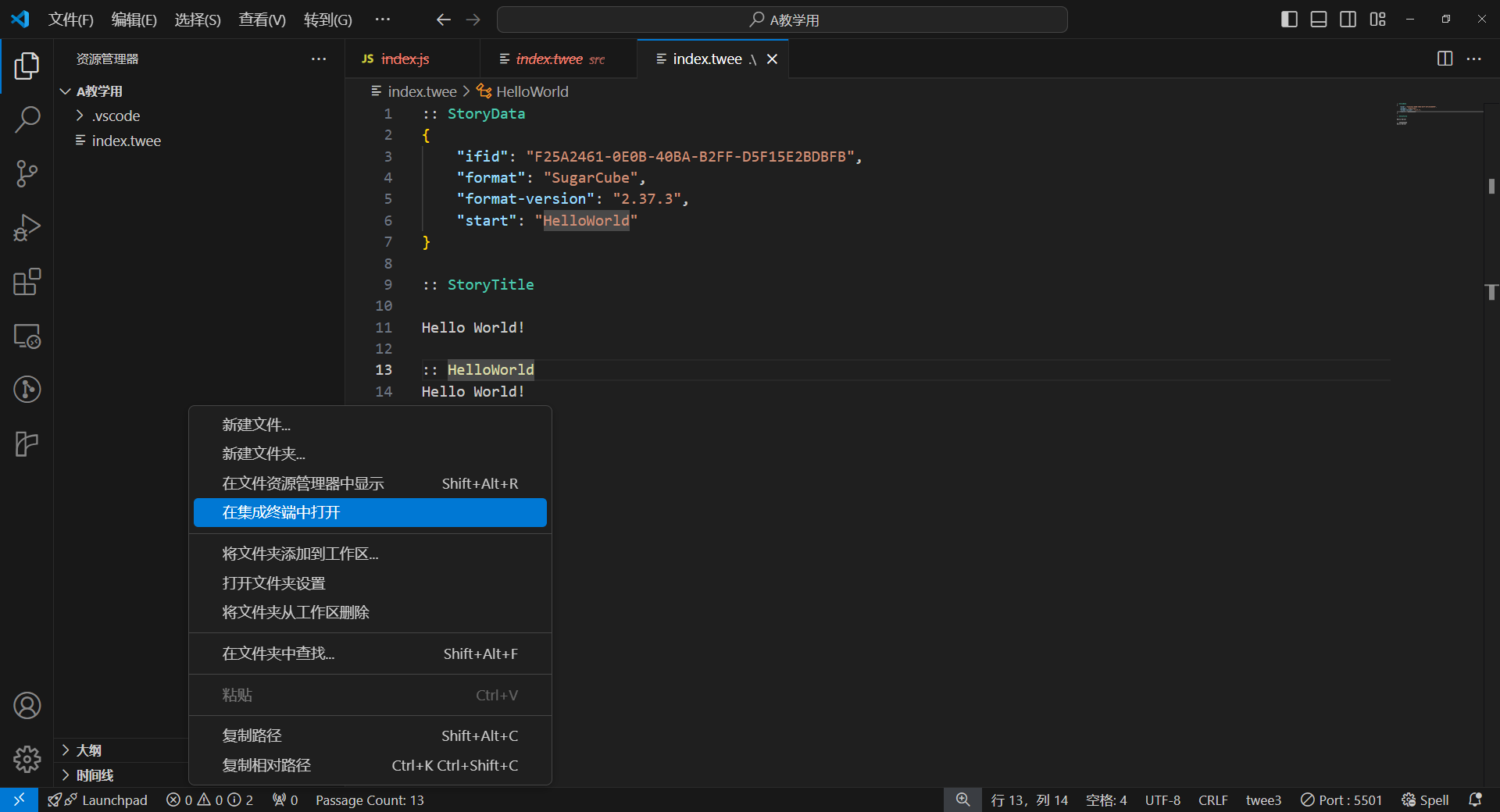Open go-to-line via cursor position indicator
1500x812 pixels.
pos(1029,800)
